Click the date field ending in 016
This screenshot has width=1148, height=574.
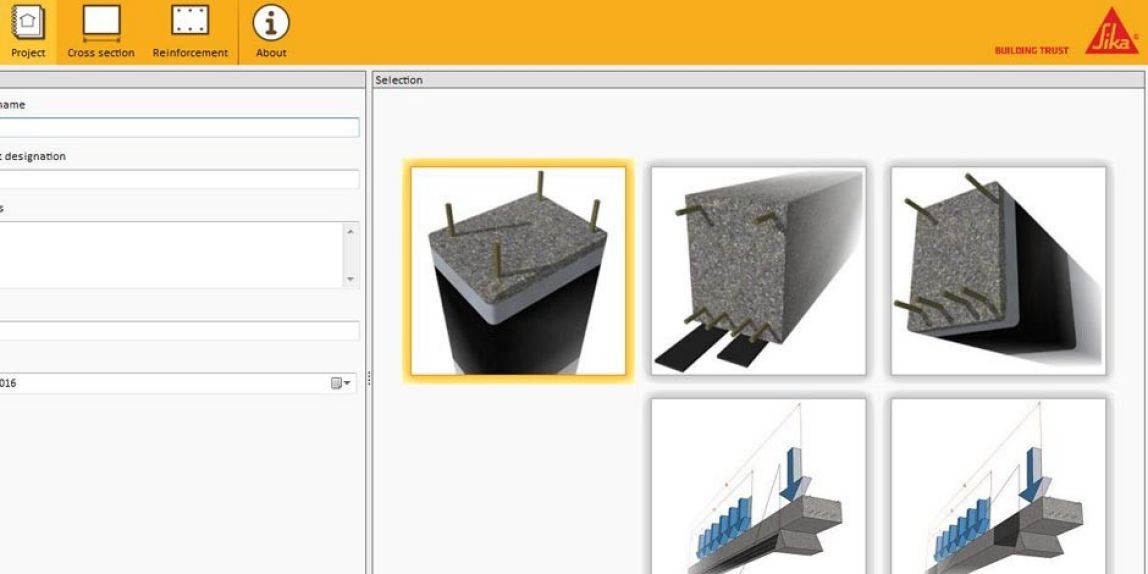[x=160, y=383]
